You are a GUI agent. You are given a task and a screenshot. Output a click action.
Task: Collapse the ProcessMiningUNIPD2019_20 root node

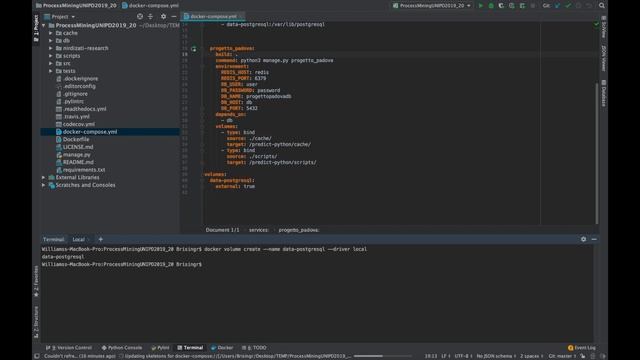coord(44,25)
